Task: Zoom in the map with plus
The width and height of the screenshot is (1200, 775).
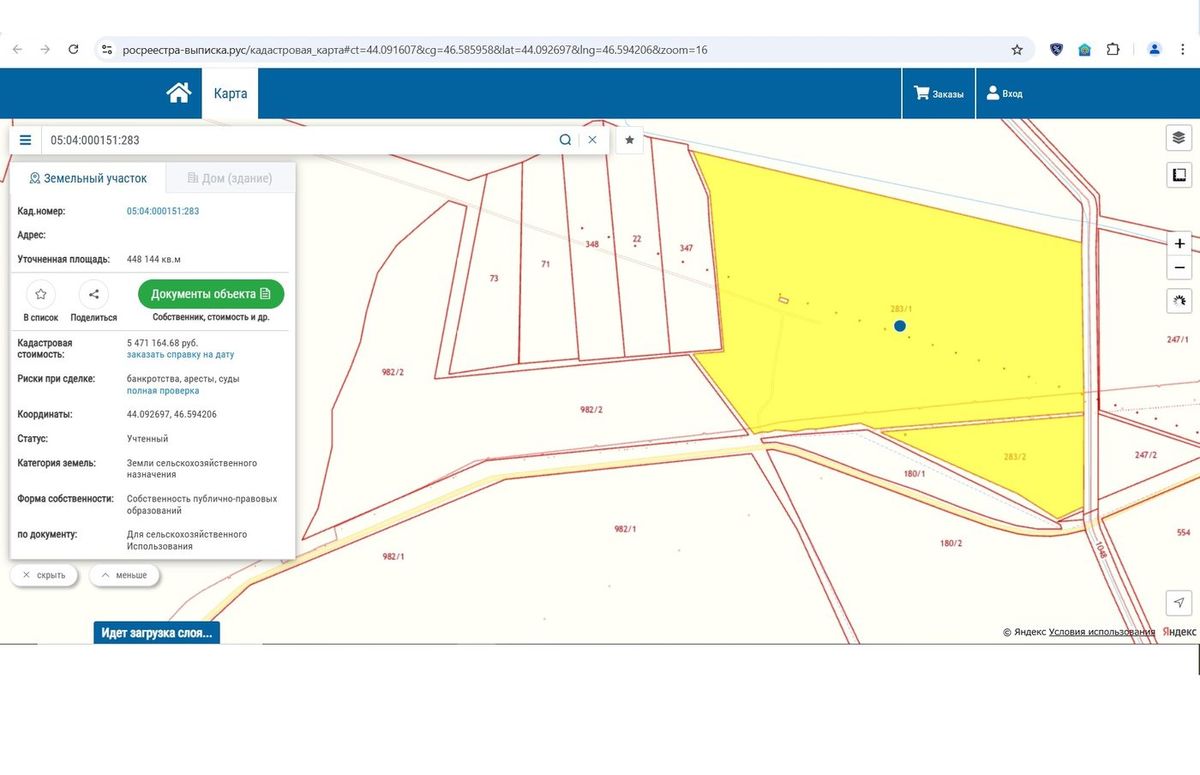Action: coord(1180,243)
